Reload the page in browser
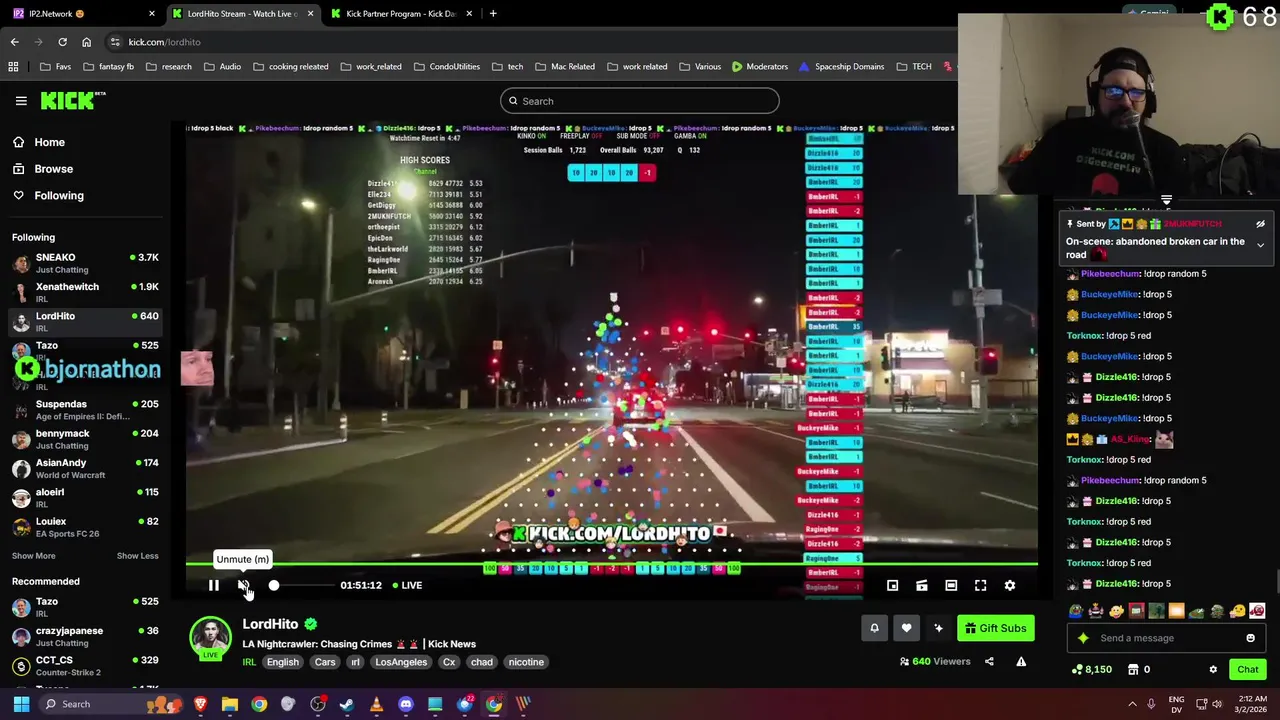 pyautogui.click(x=62, y=42)
